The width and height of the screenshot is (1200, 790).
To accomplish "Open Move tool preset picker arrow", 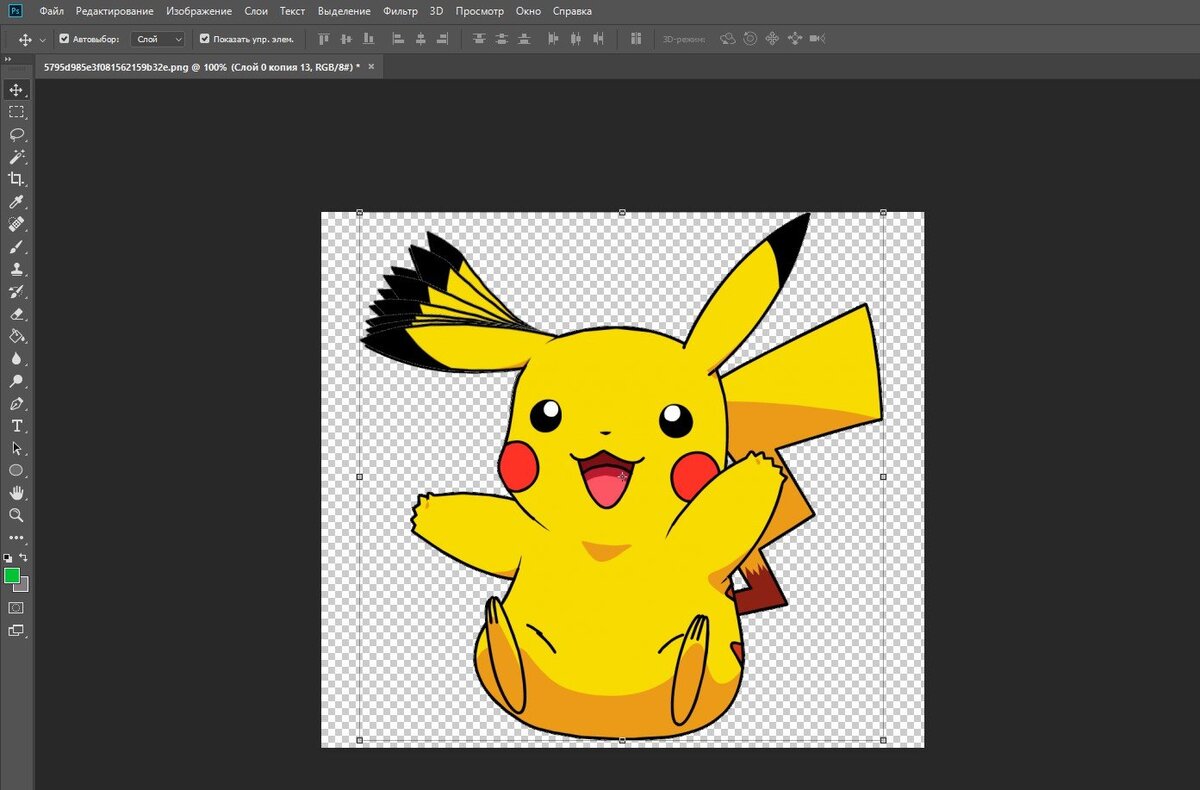I will click(x=42, y=39).
